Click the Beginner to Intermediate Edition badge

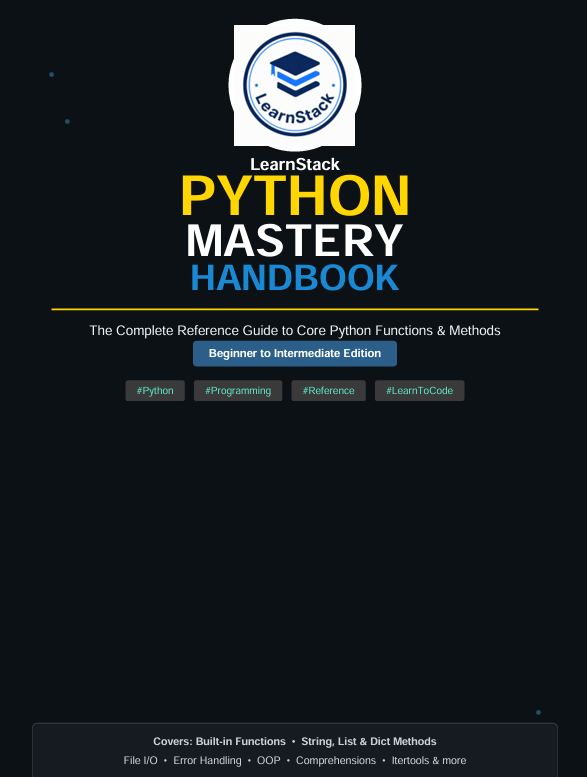[295, 353]
